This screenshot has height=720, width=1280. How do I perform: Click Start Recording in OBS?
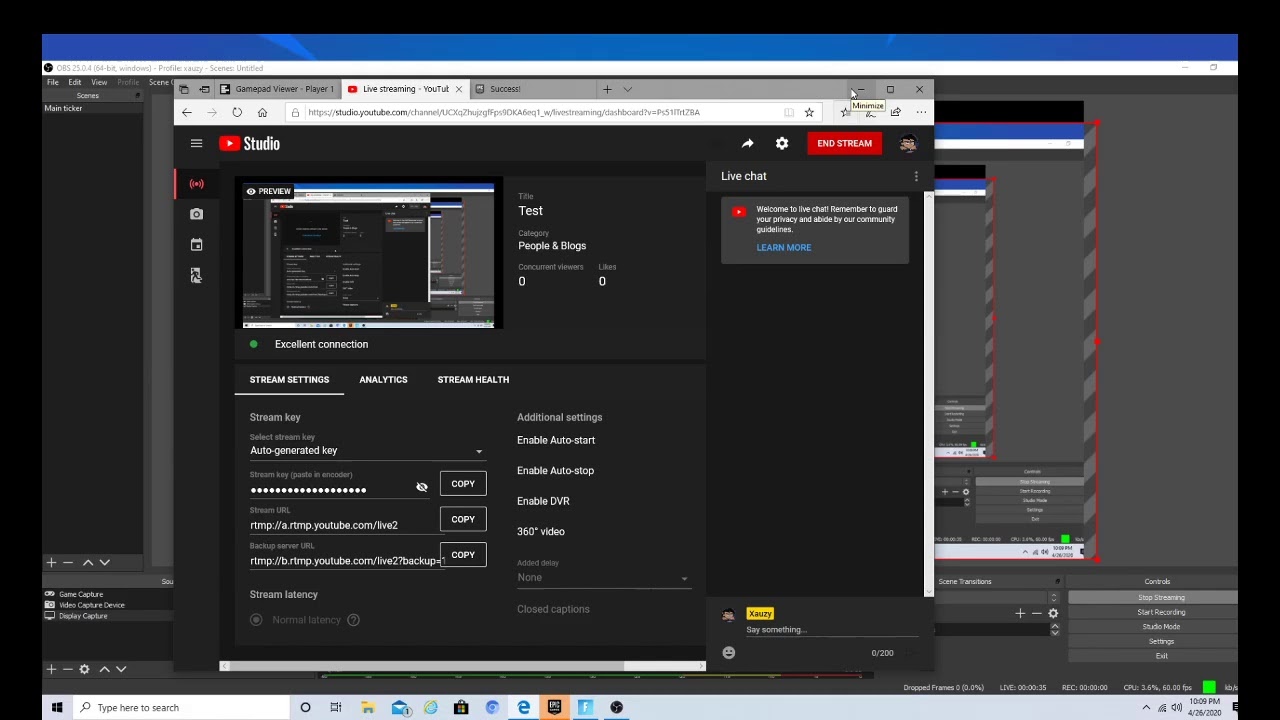pos(1161,612)
